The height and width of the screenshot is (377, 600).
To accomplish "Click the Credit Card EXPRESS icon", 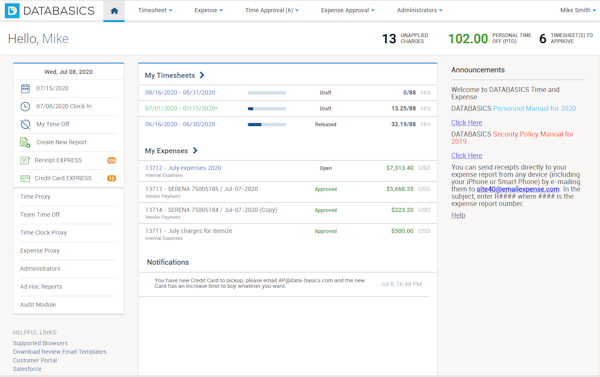I will pyautogui.click(x=25, y=178).
